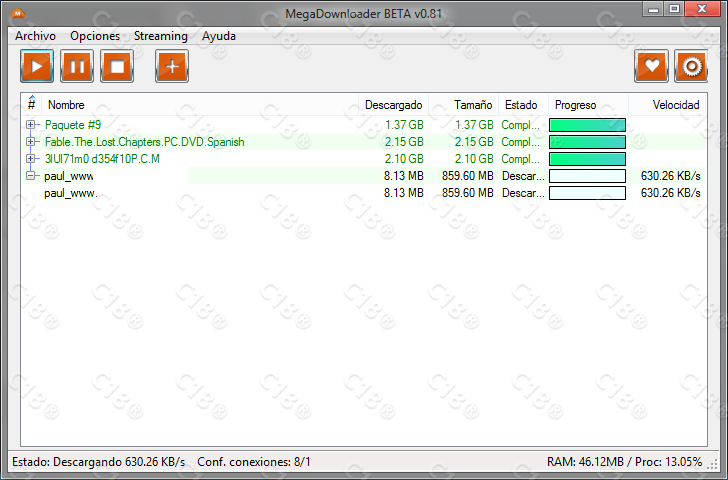Expand Fable.The.Lost.Chapters package node
The width and height of the screenshot is (728, 480).
(x=31, y=142)
